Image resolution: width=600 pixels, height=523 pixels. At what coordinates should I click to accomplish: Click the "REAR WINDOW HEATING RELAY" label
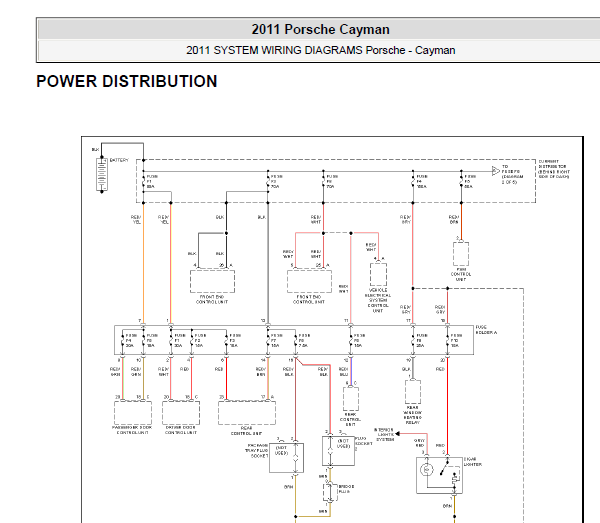tap(412, 415)
